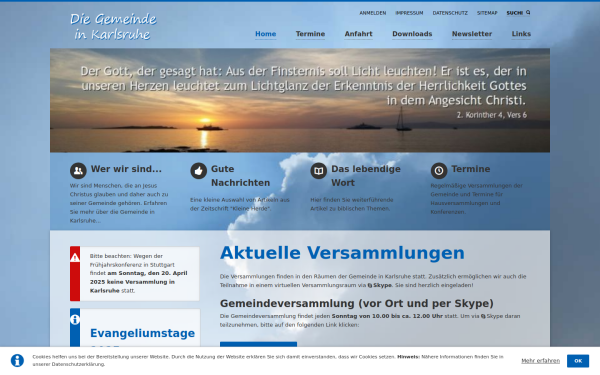Open Links in main navigation
The width and height of the screenshot is (600, 375).
point(521,34)
